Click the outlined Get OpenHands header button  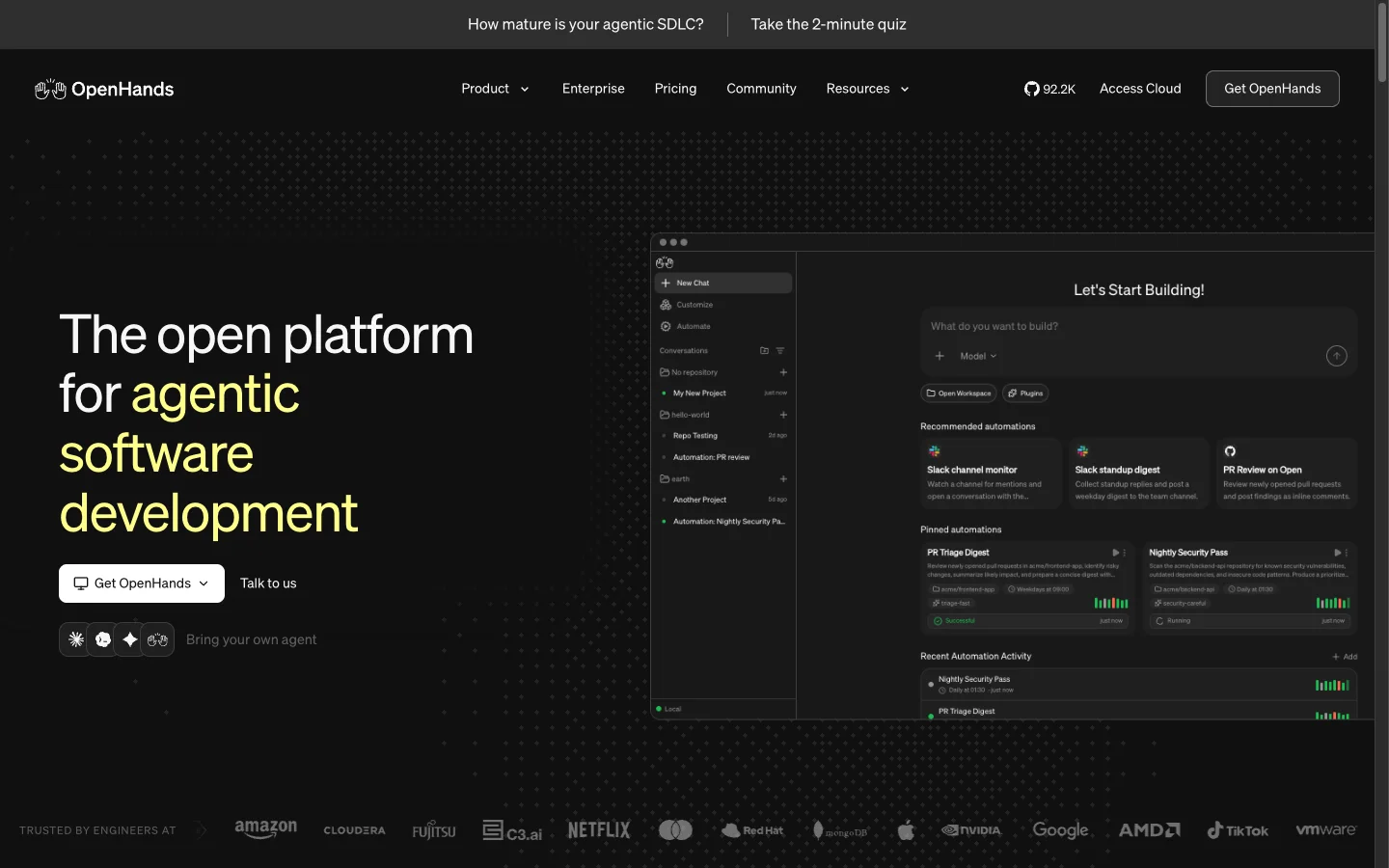pos(1272,89)
